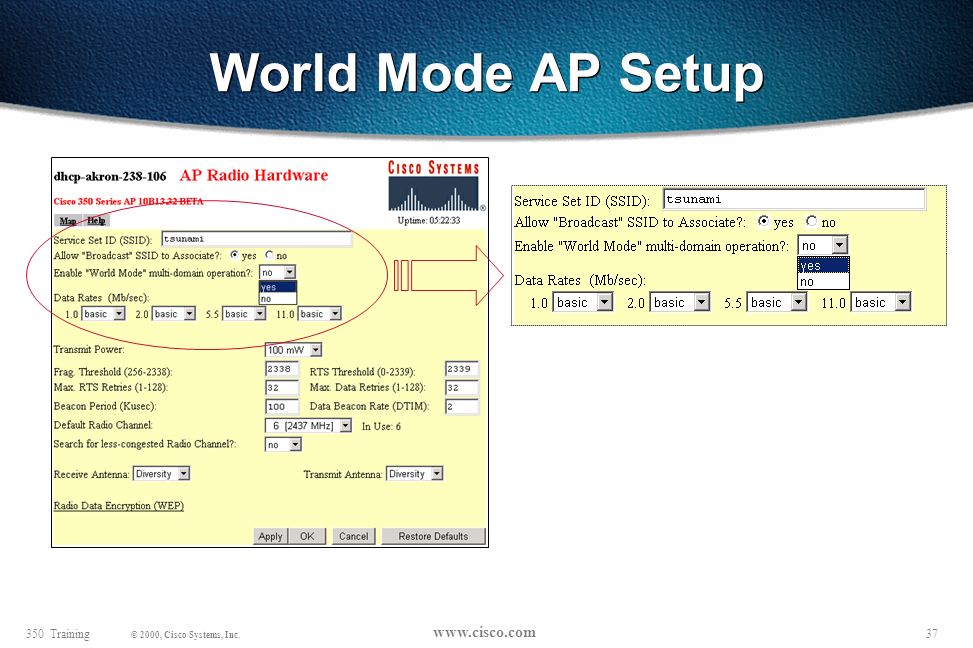Click the Cisco Systems logo in AP page
This screenshot has height=648, width=973.
[436, 186]
